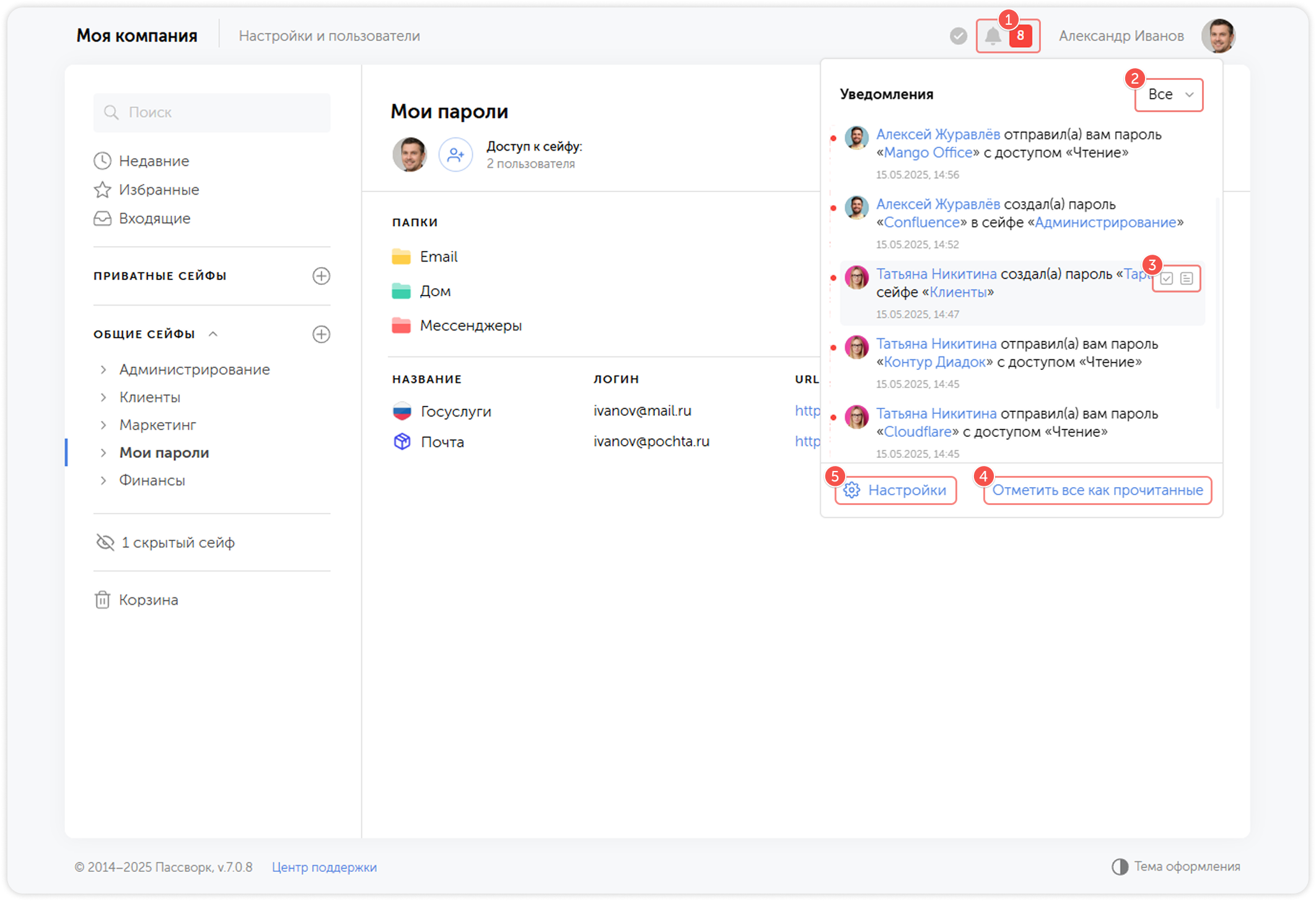Open the Центр поддержки link

click(324, 867)
